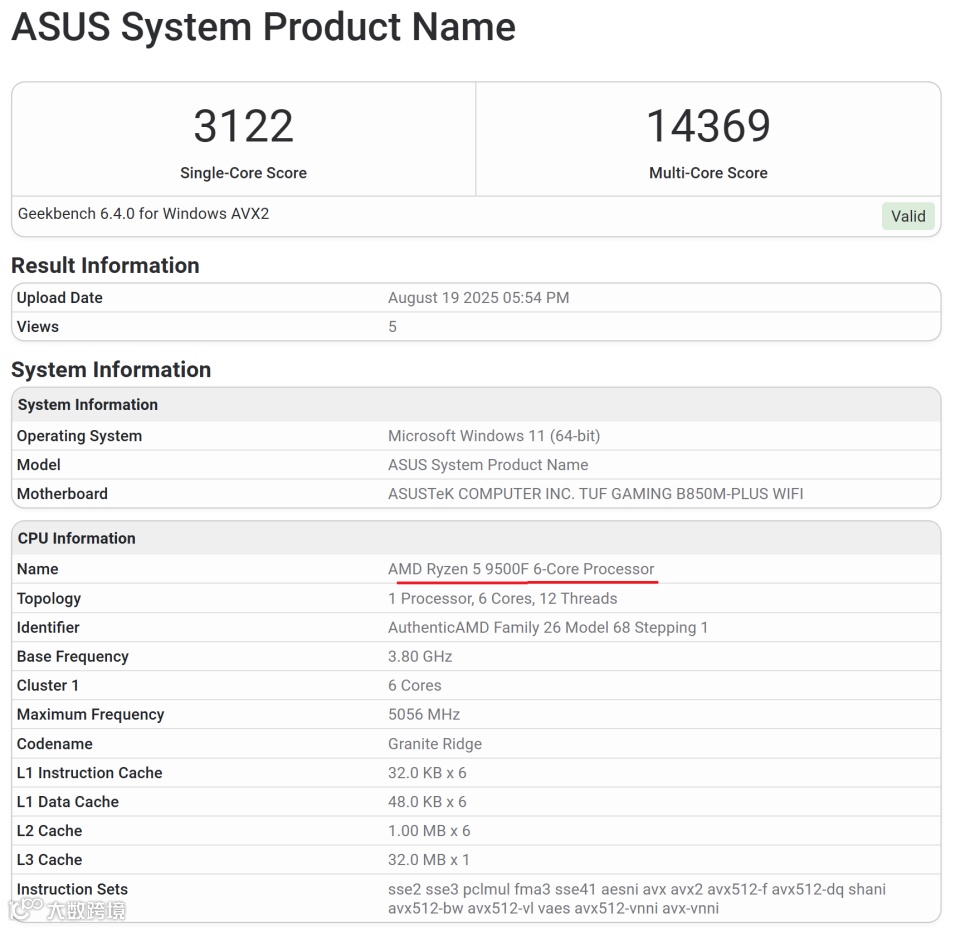Click the 1 Processor, 6 Cores, 12 Threads value
Viewport: 960px width, 928px height.
502,599
